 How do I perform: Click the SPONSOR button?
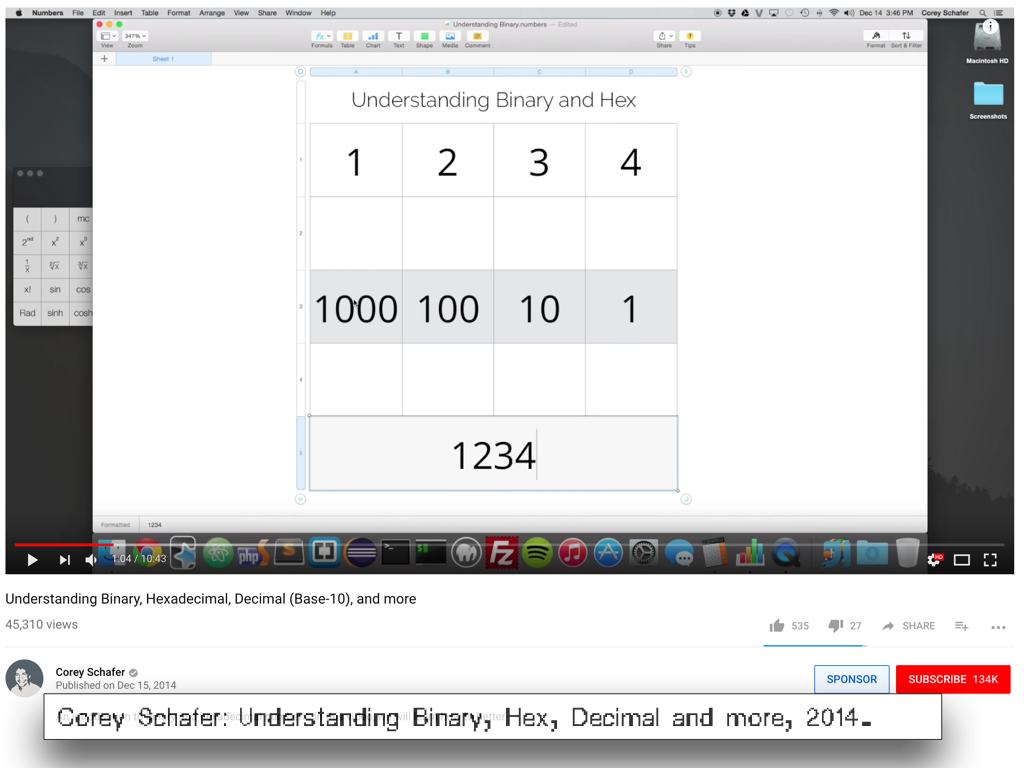point(852,679)
